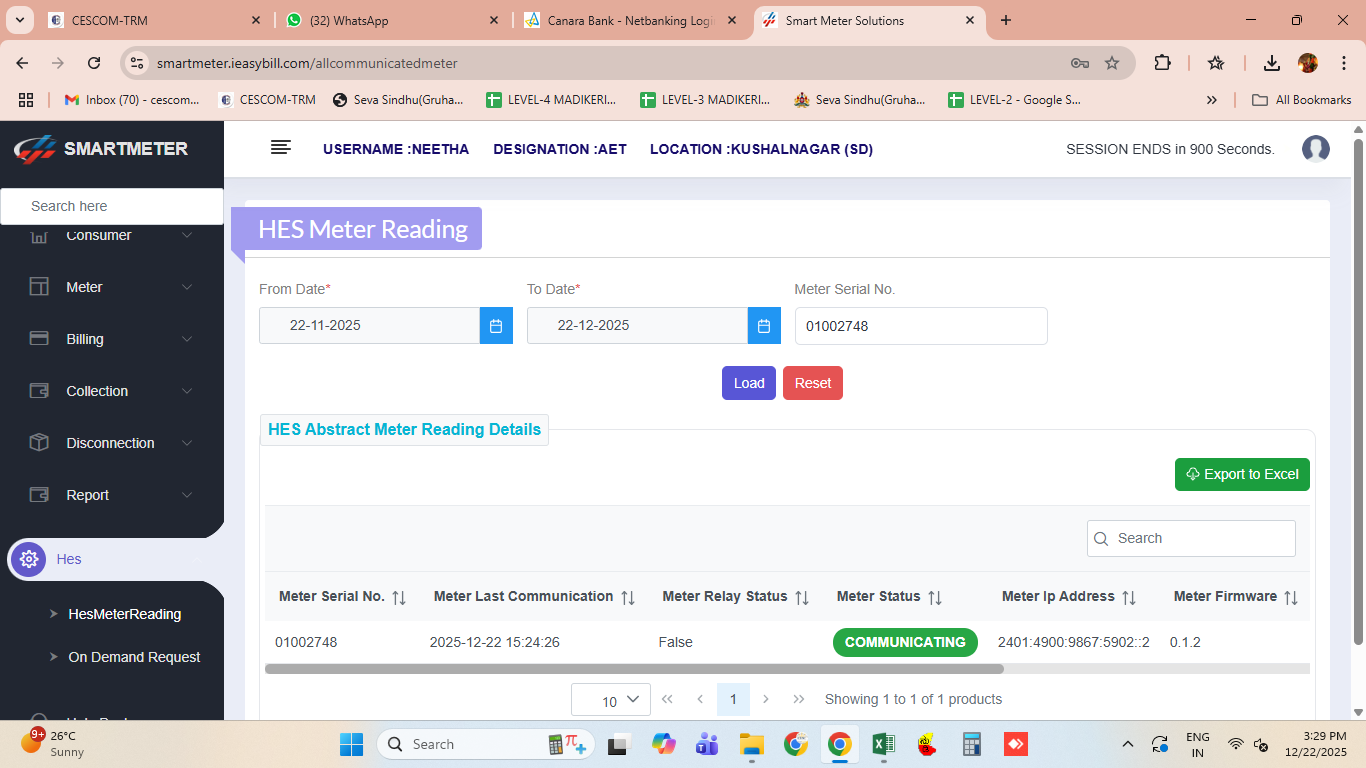Viewport: 1366px width, 768px height.
Task: Open Chrome extensions puzzle icon
Action: click(x=1162, y=63)
